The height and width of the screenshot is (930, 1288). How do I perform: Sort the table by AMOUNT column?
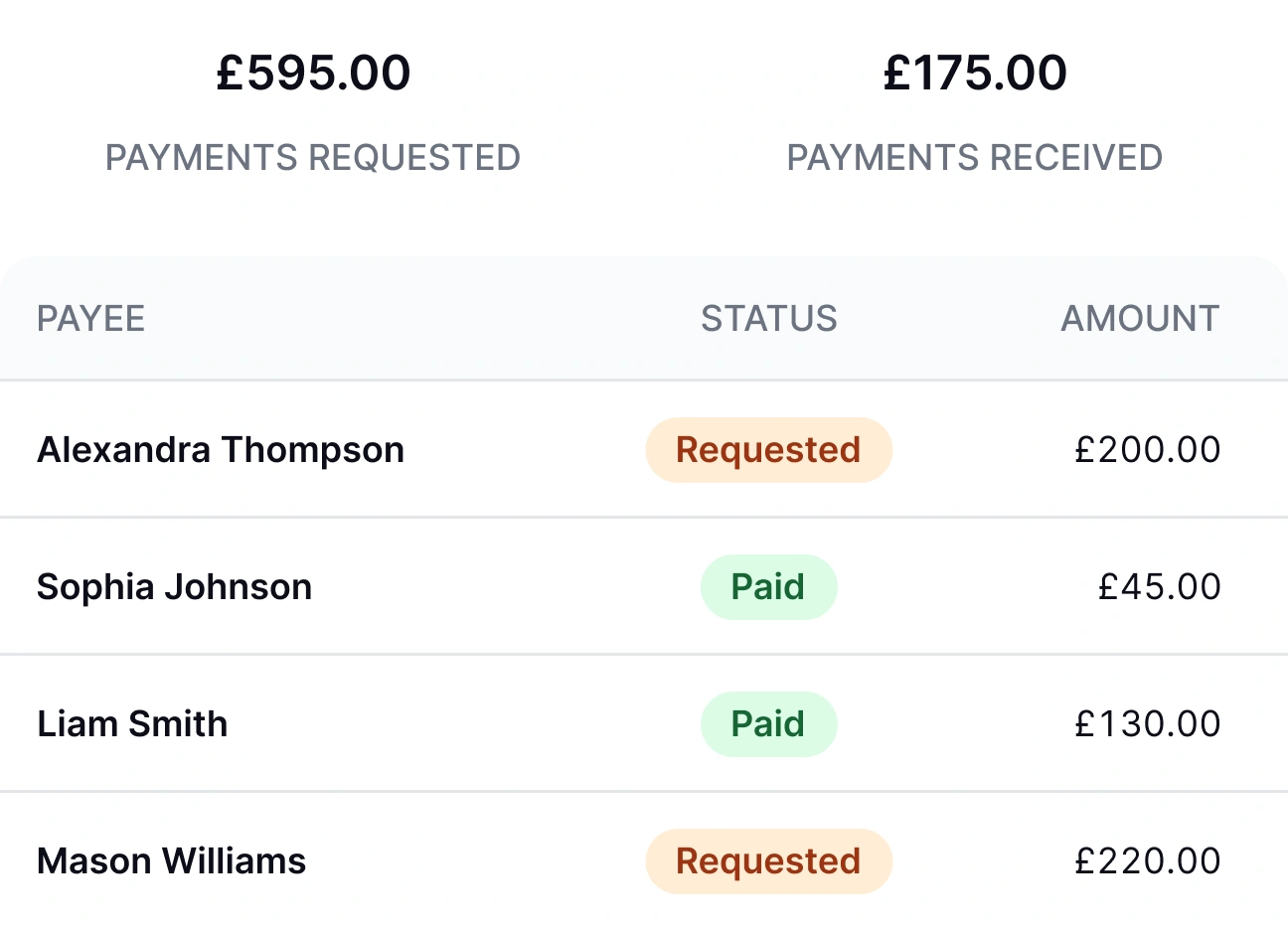(x=1139, y=318)
